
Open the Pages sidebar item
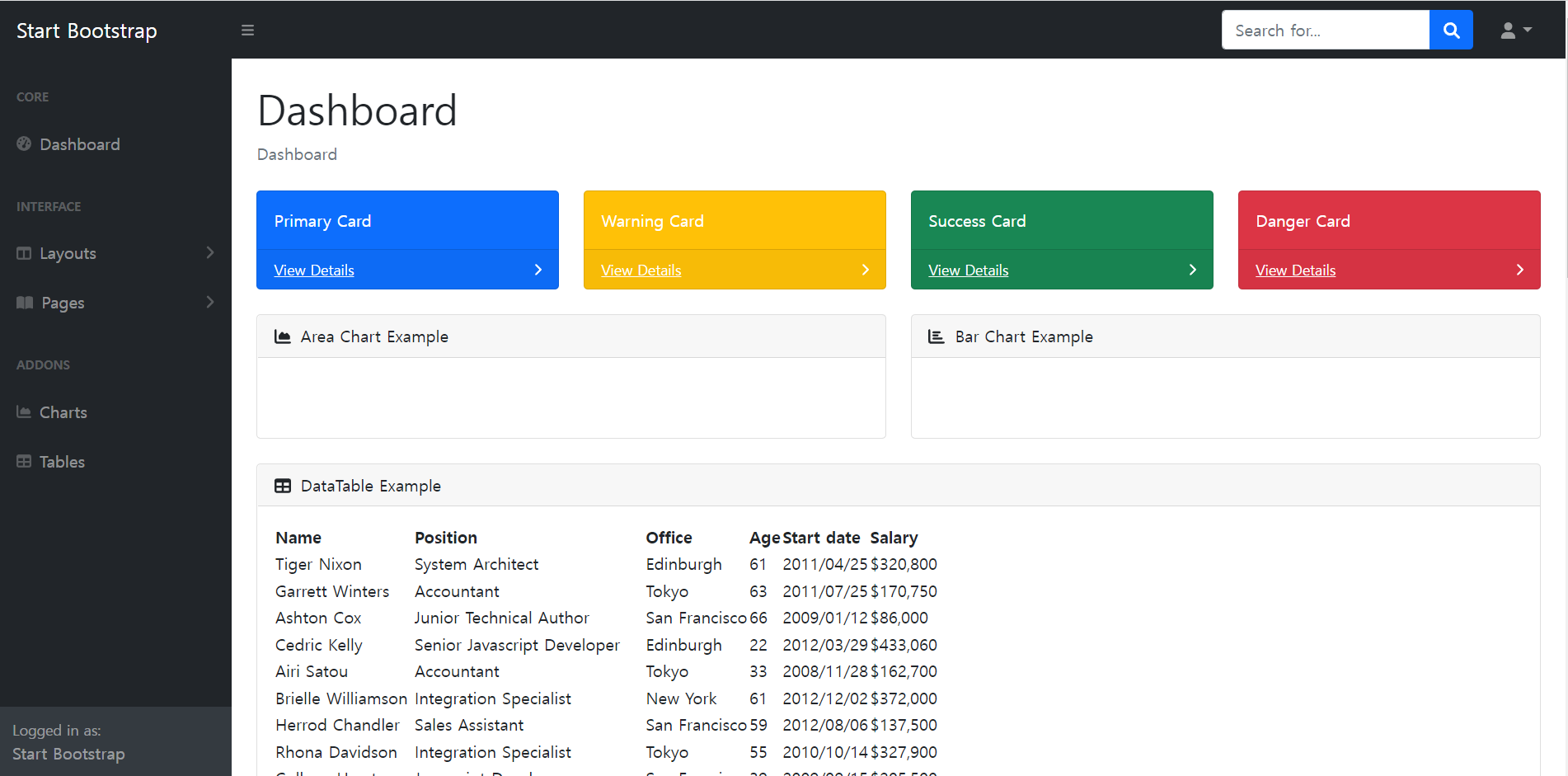115,303
